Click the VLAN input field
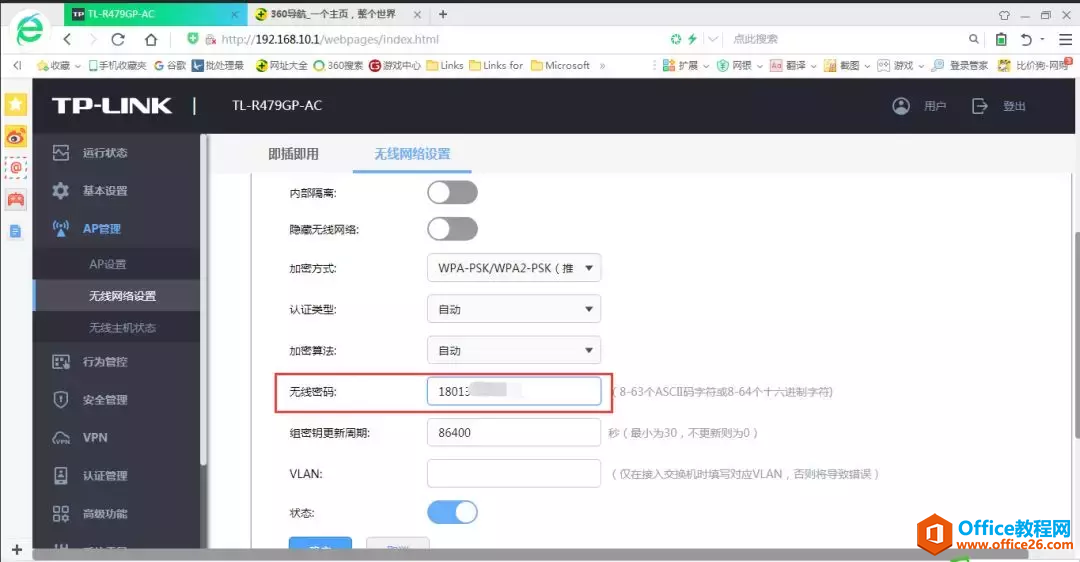This screenshot has width=1080, height=562. (514, 474)
